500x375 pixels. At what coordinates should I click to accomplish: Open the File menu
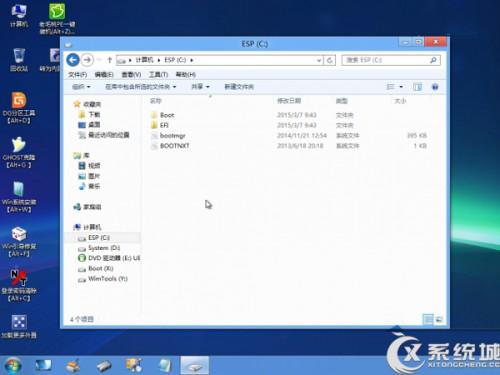(77, 75)
